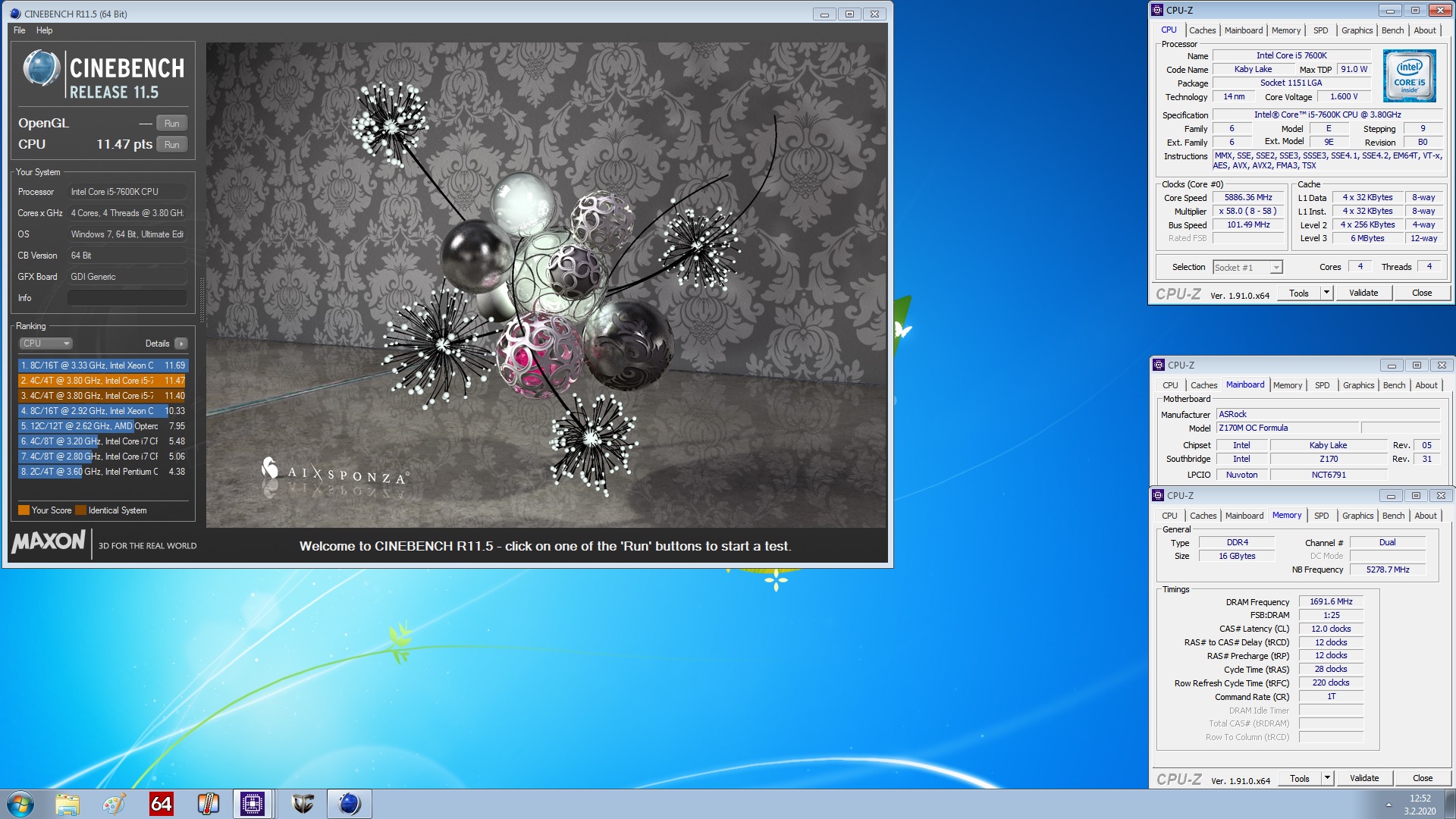Open the ranking CPU dropdown

[45, 344]
